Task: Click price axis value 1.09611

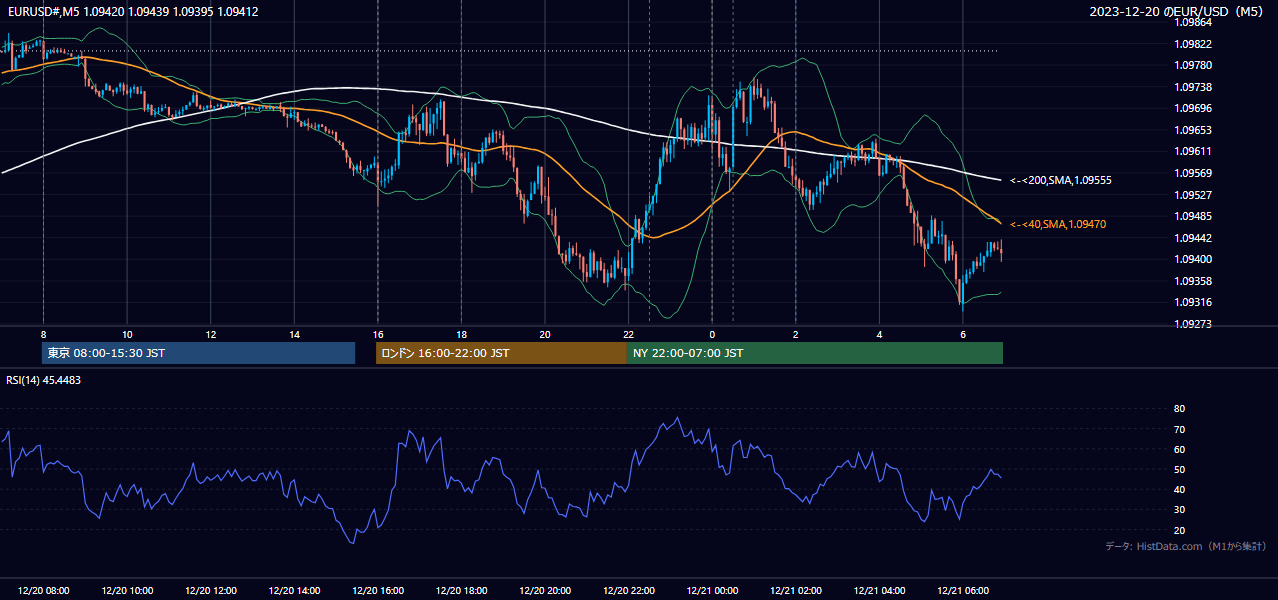Action: click(x=1192, y=152)
